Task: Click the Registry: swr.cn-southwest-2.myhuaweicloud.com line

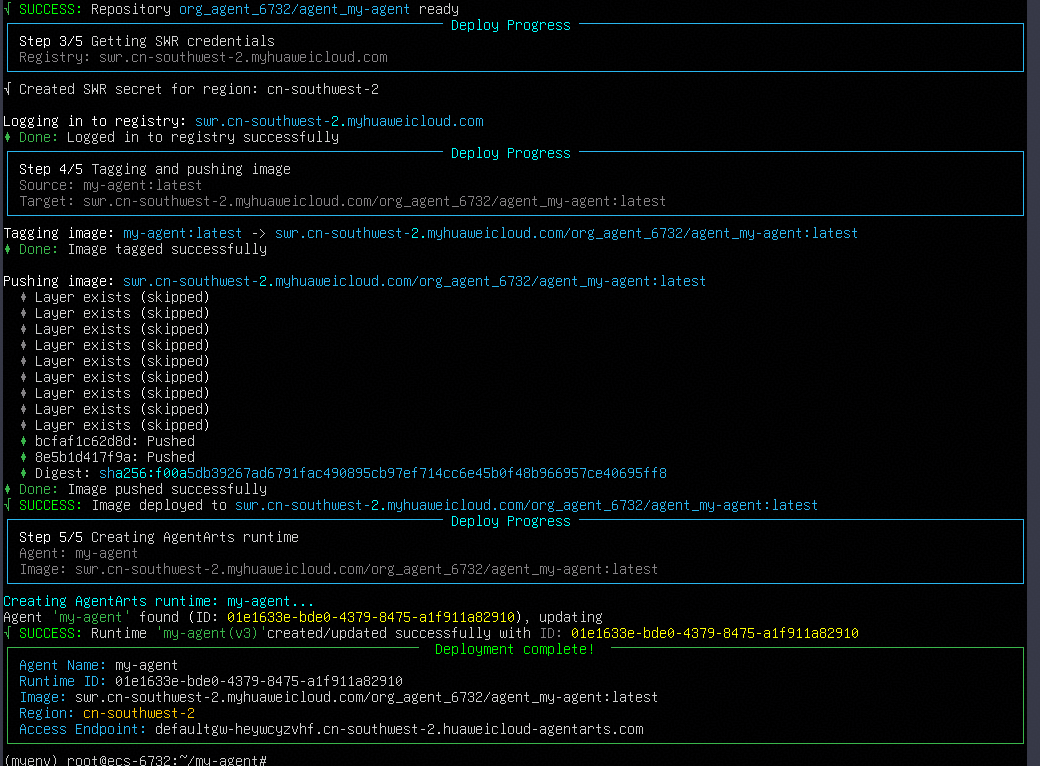Action: (203, 58)
